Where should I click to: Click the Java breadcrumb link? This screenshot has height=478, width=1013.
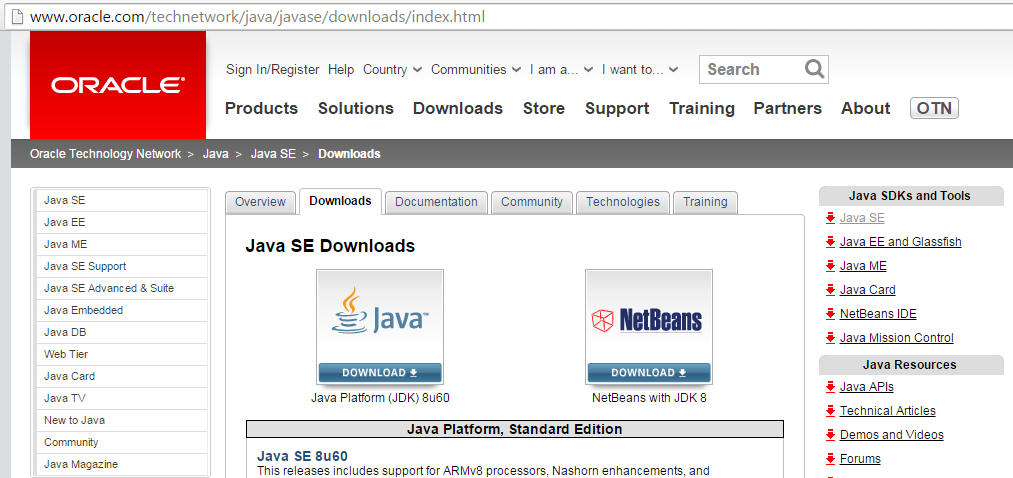[x=216, y=154]
